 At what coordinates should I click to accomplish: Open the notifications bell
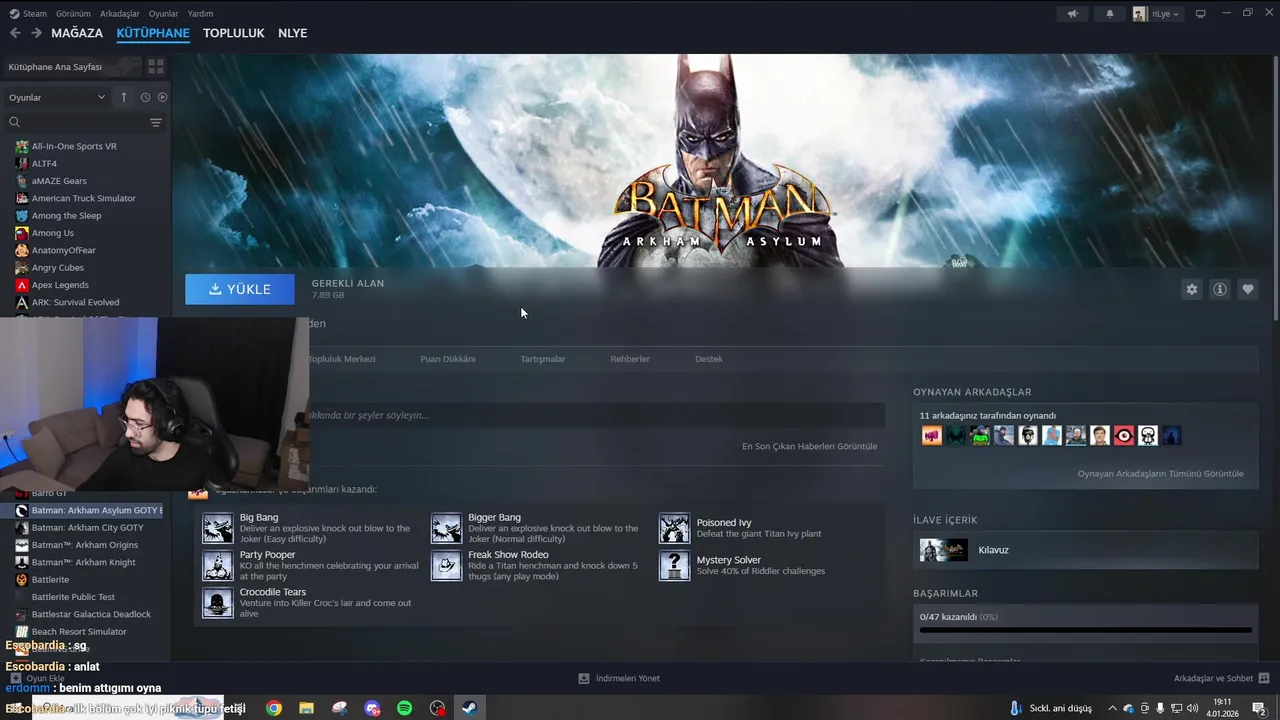click(1109, 14)
